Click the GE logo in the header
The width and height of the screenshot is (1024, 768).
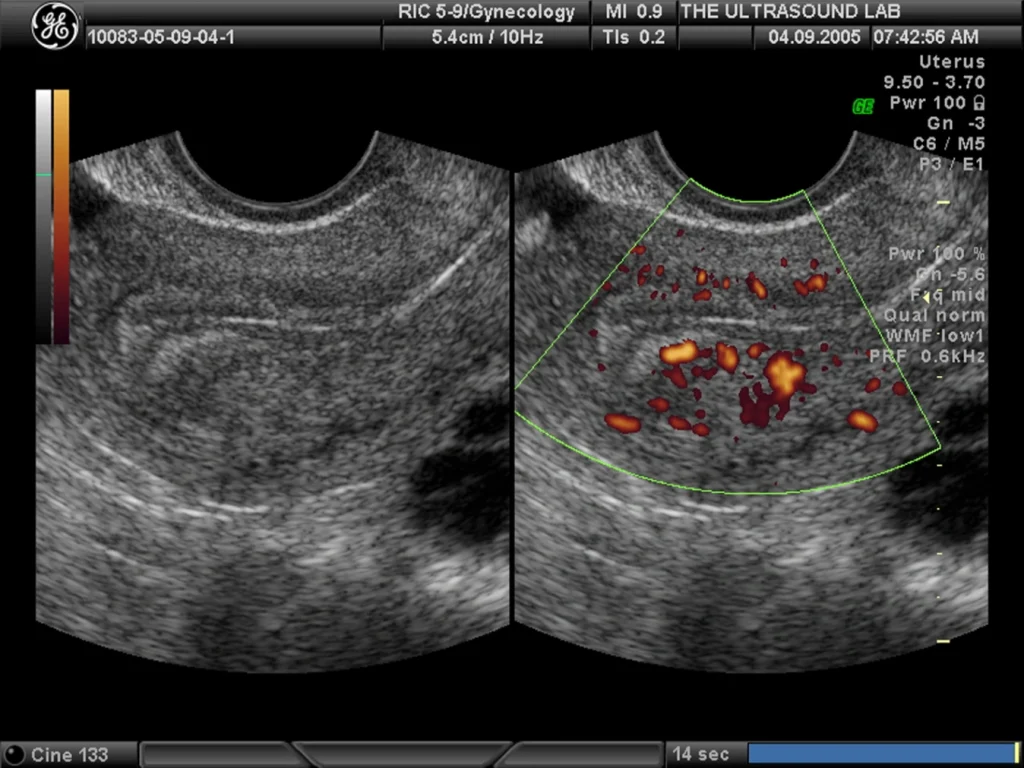[55, 27]
